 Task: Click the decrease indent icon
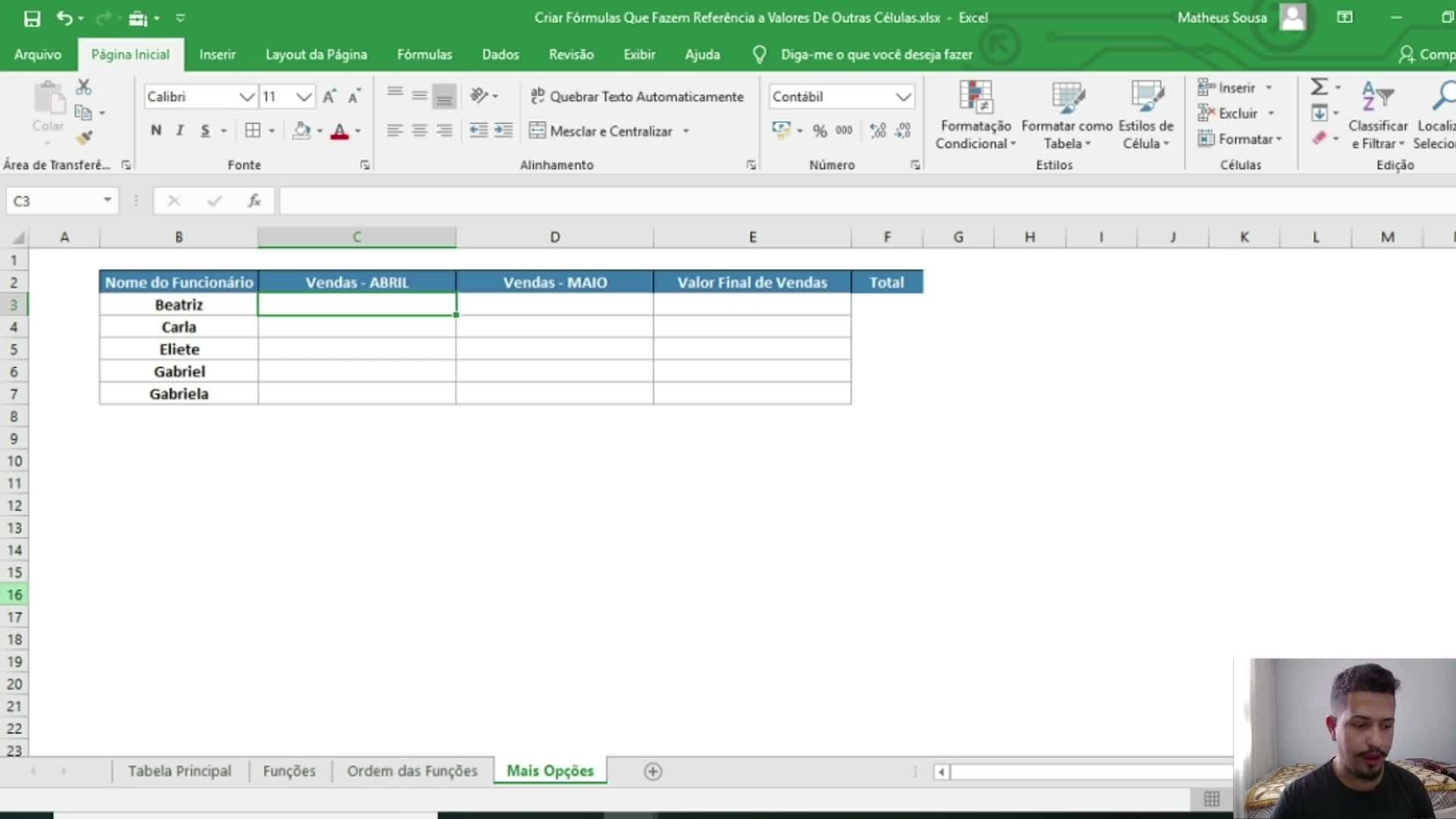[x=479, y=130]
